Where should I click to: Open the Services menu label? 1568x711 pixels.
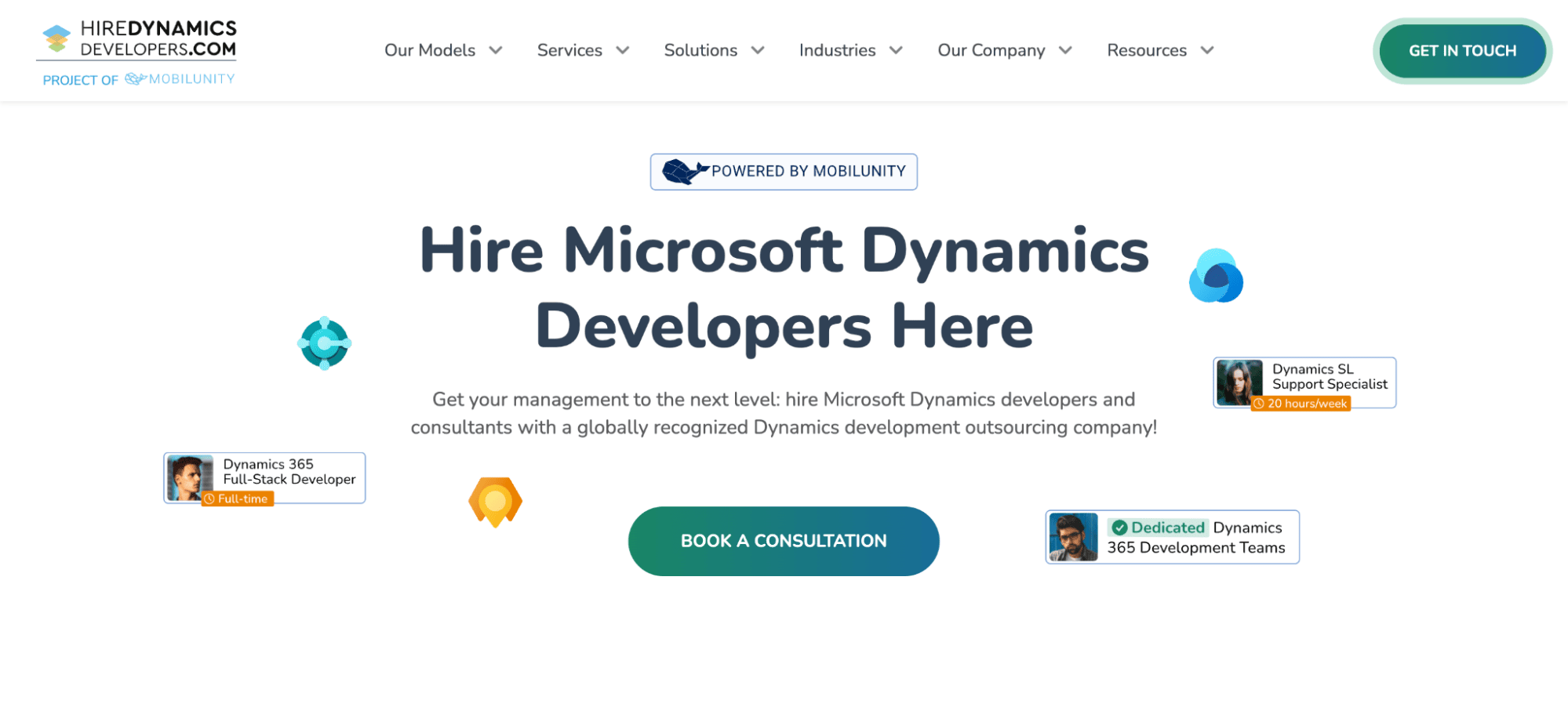(x=569, y=50)
